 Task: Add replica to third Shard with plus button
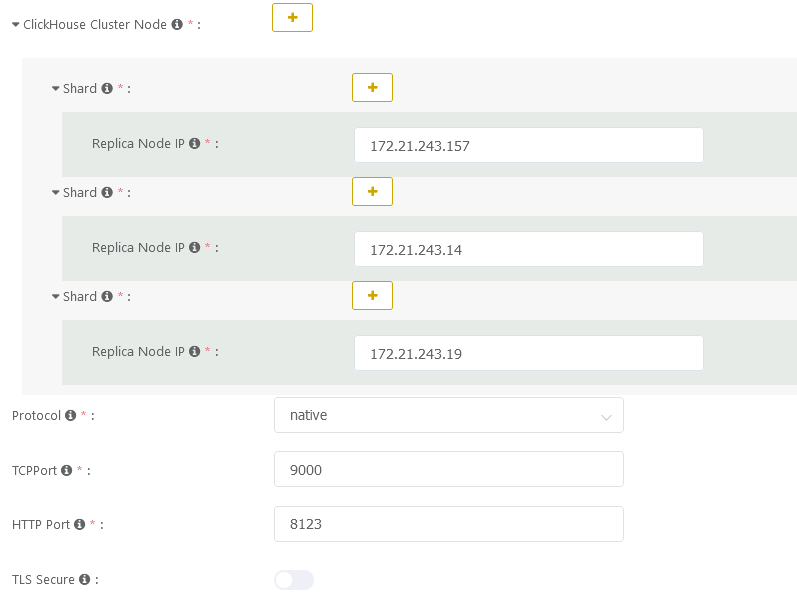[372, 295]
